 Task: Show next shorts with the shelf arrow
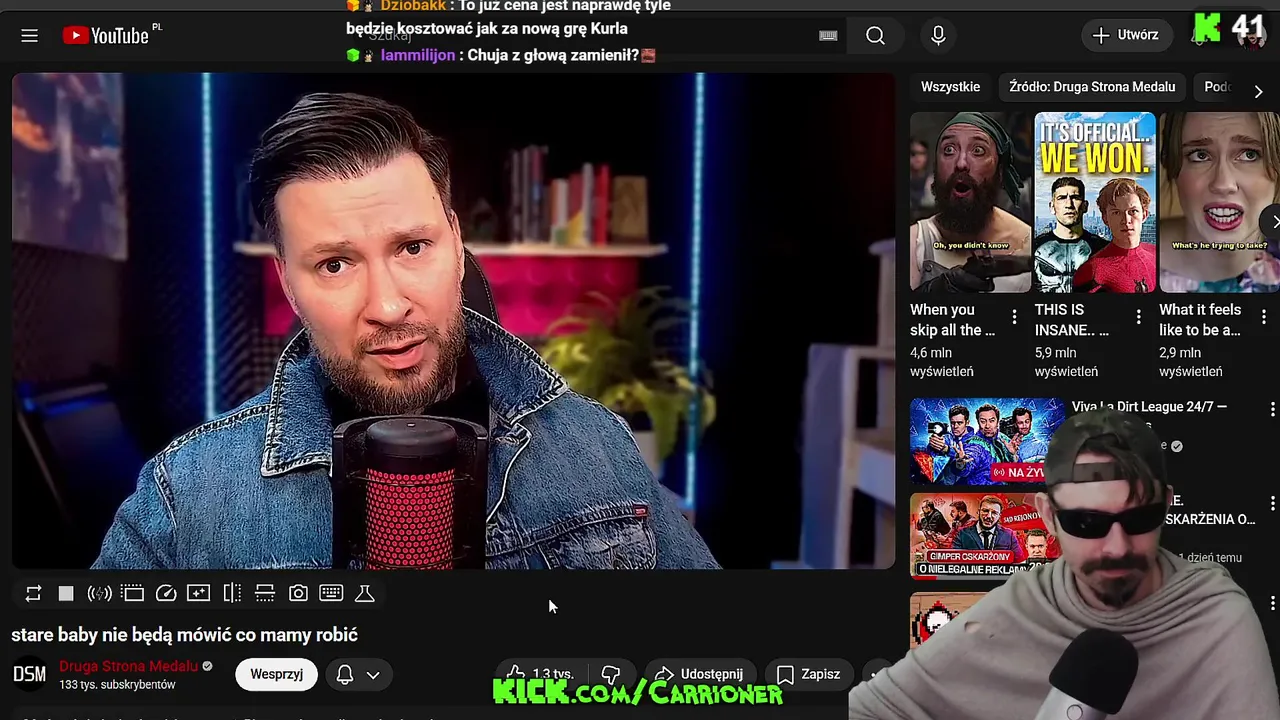click(1272, 221)
